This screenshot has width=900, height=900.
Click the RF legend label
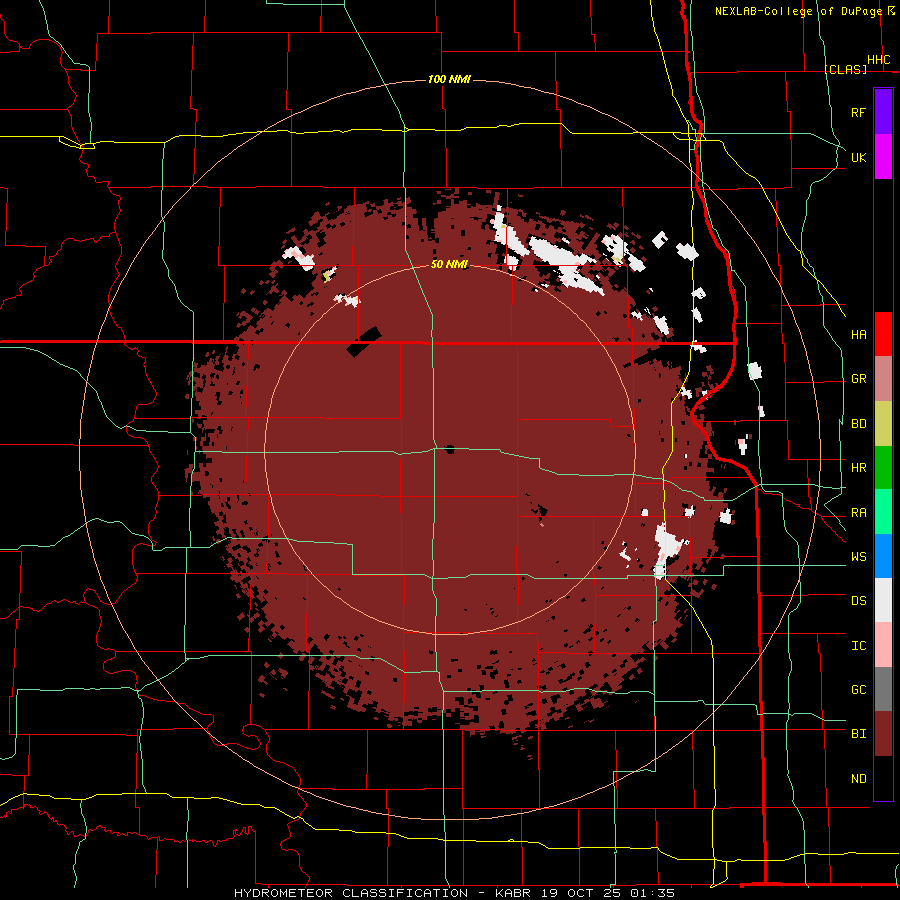tap(858, 112)
